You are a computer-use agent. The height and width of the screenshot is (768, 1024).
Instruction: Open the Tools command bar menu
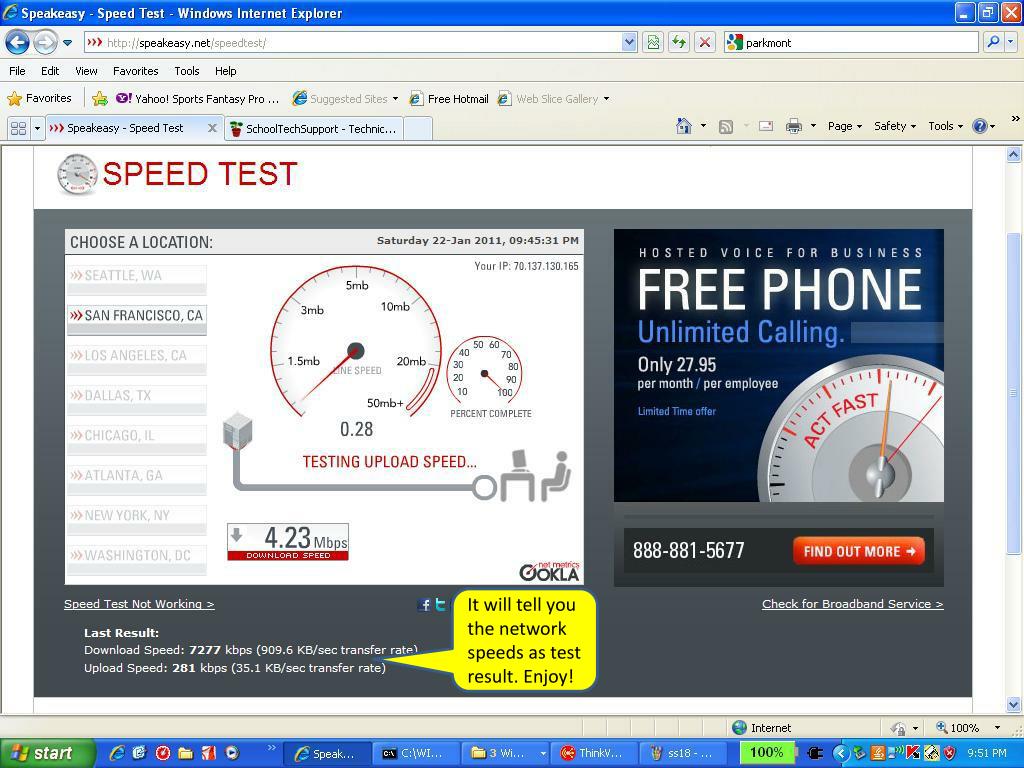click(x=946, y=126)
